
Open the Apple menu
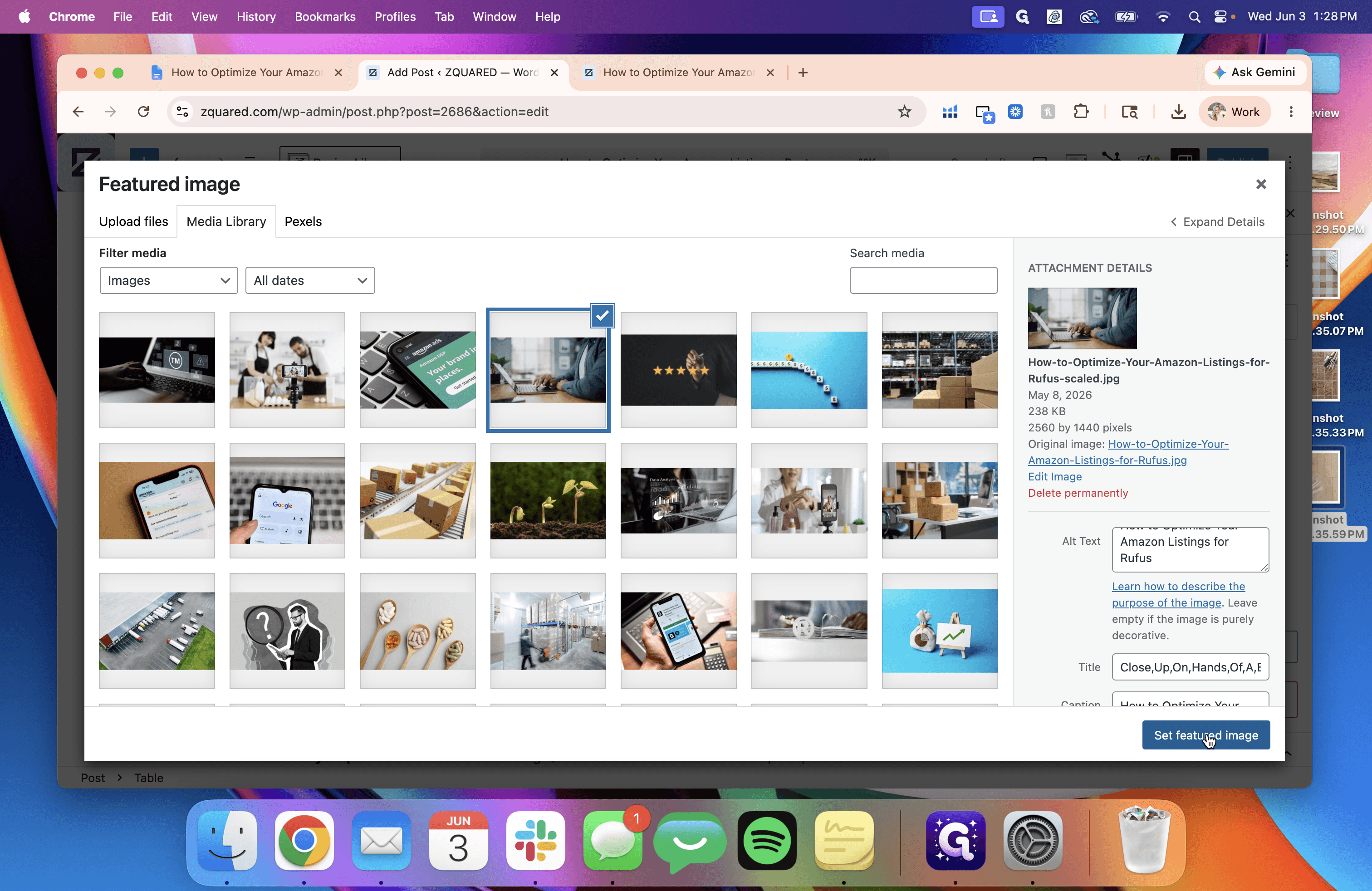click(24, 17)
